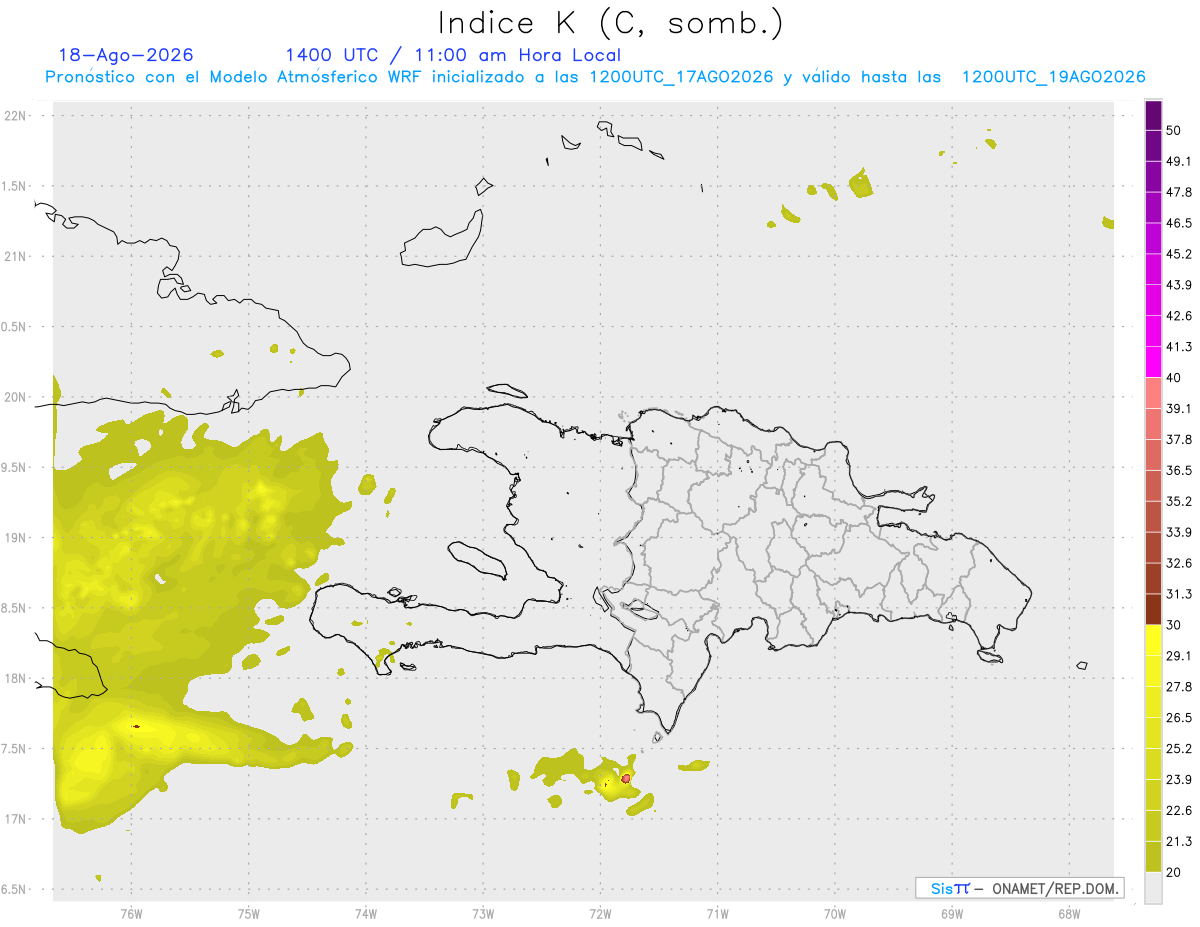
Task: Click the colorbar label "23.9"
Action: (1179, 781)
